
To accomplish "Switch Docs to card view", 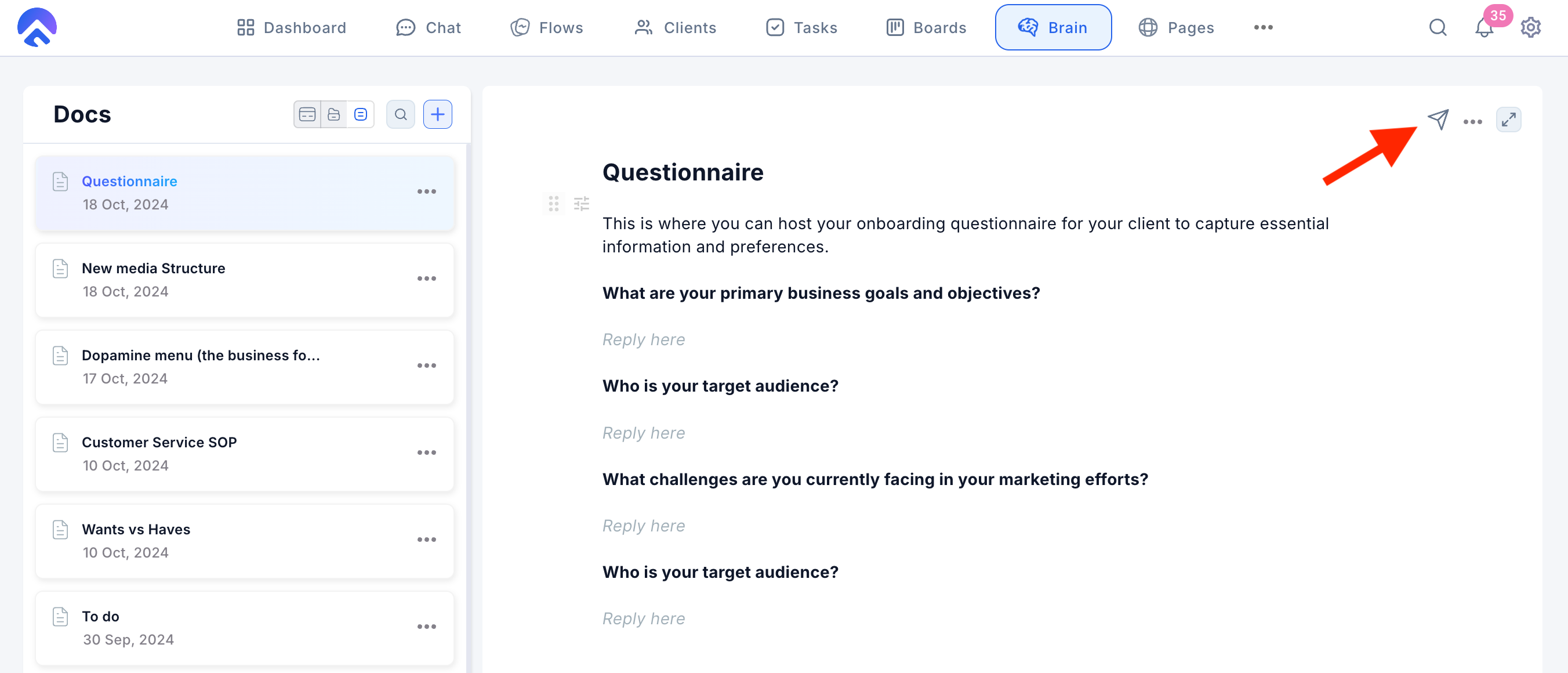I will click(307, 114).
